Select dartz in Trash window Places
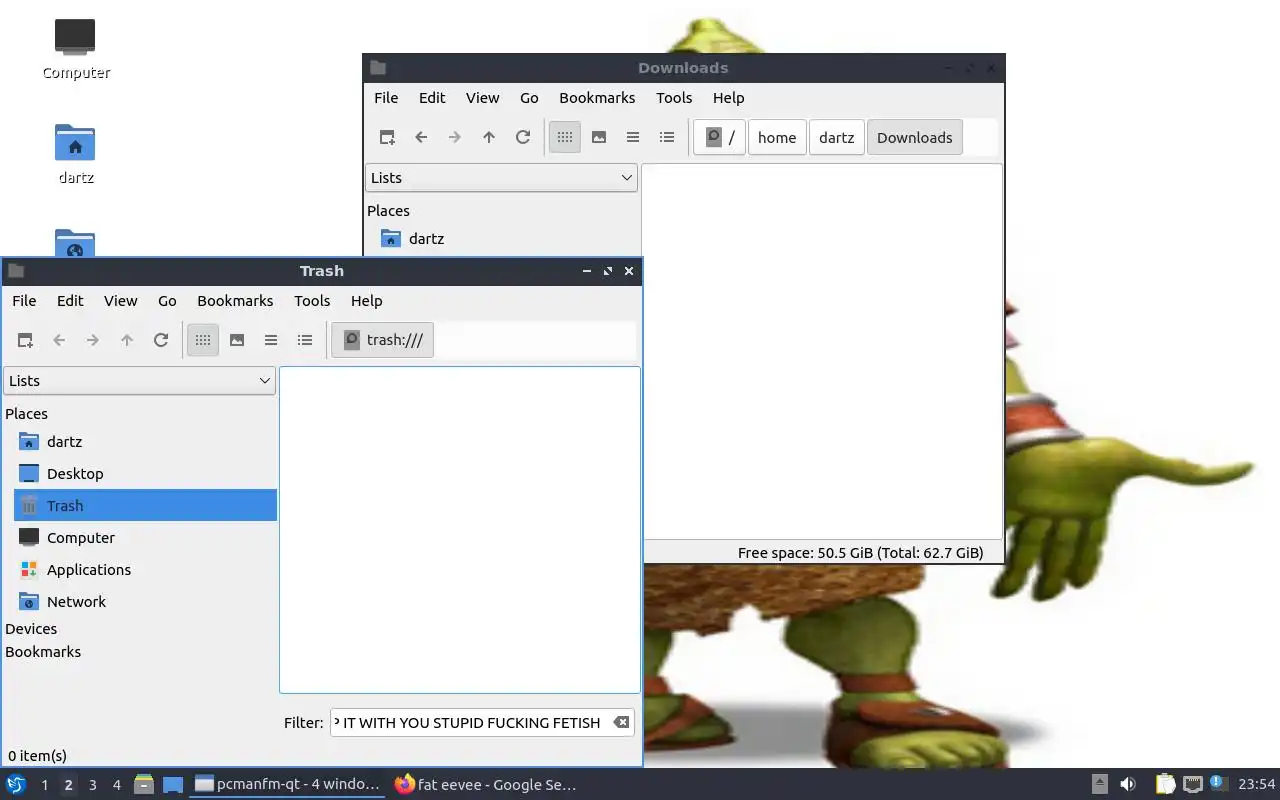This screenshot has height=800, width=1280. (x=145, y=442)
